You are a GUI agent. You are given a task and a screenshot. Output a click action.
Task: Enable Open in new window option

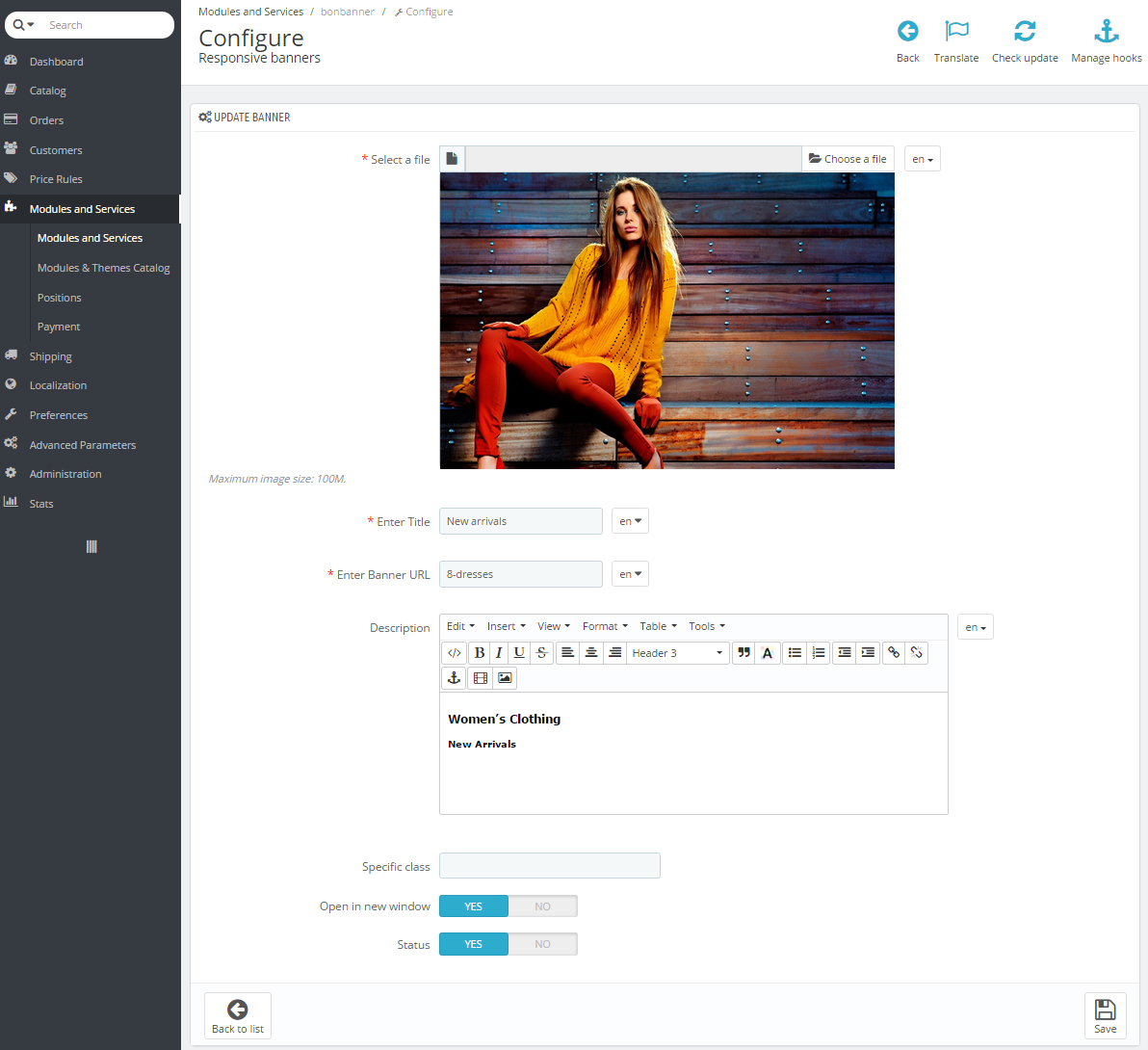pyautogui.click(x=473, y=906)
